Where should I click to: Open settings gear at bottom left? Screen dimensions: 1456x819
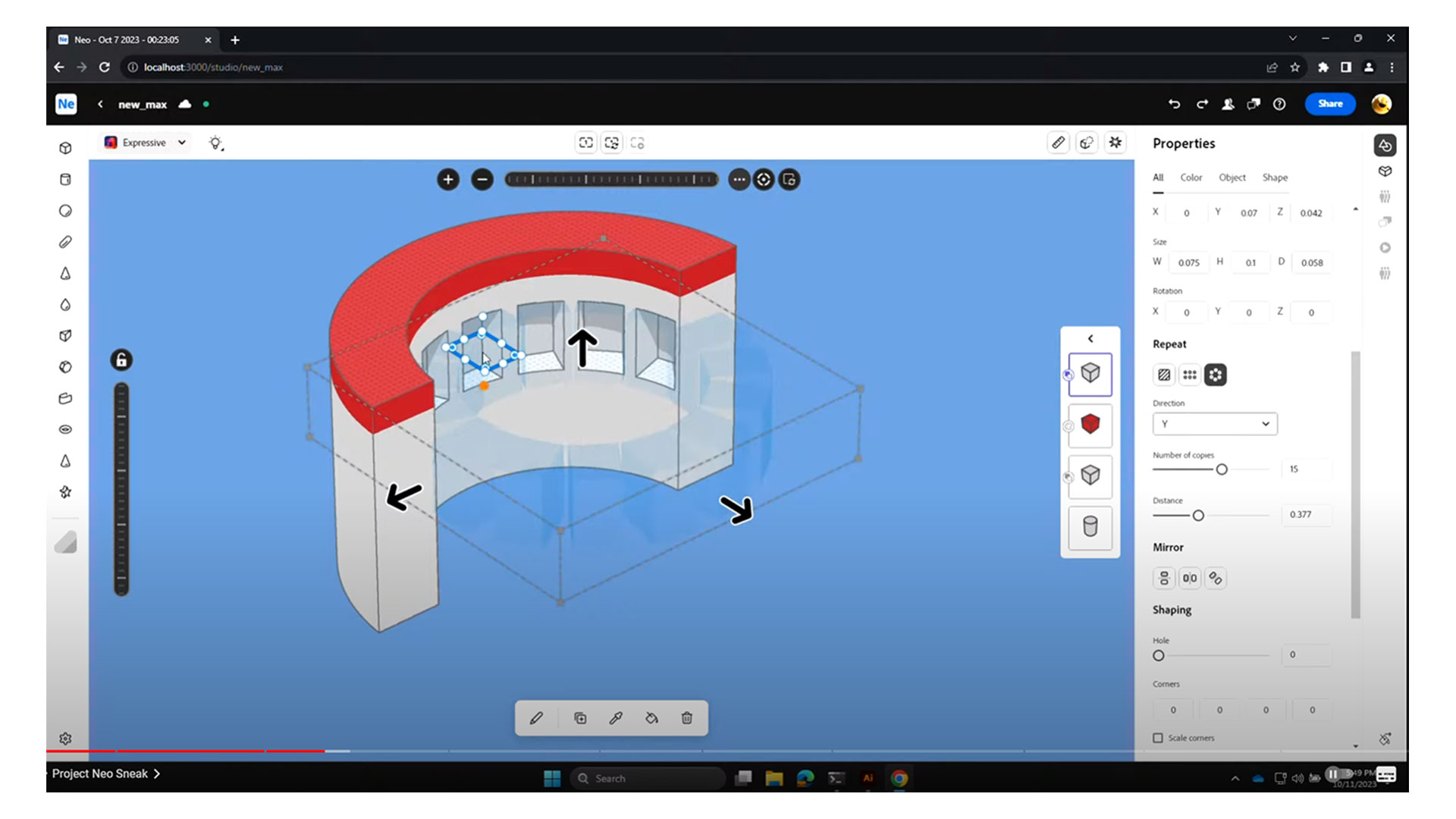tap(65, 739)
